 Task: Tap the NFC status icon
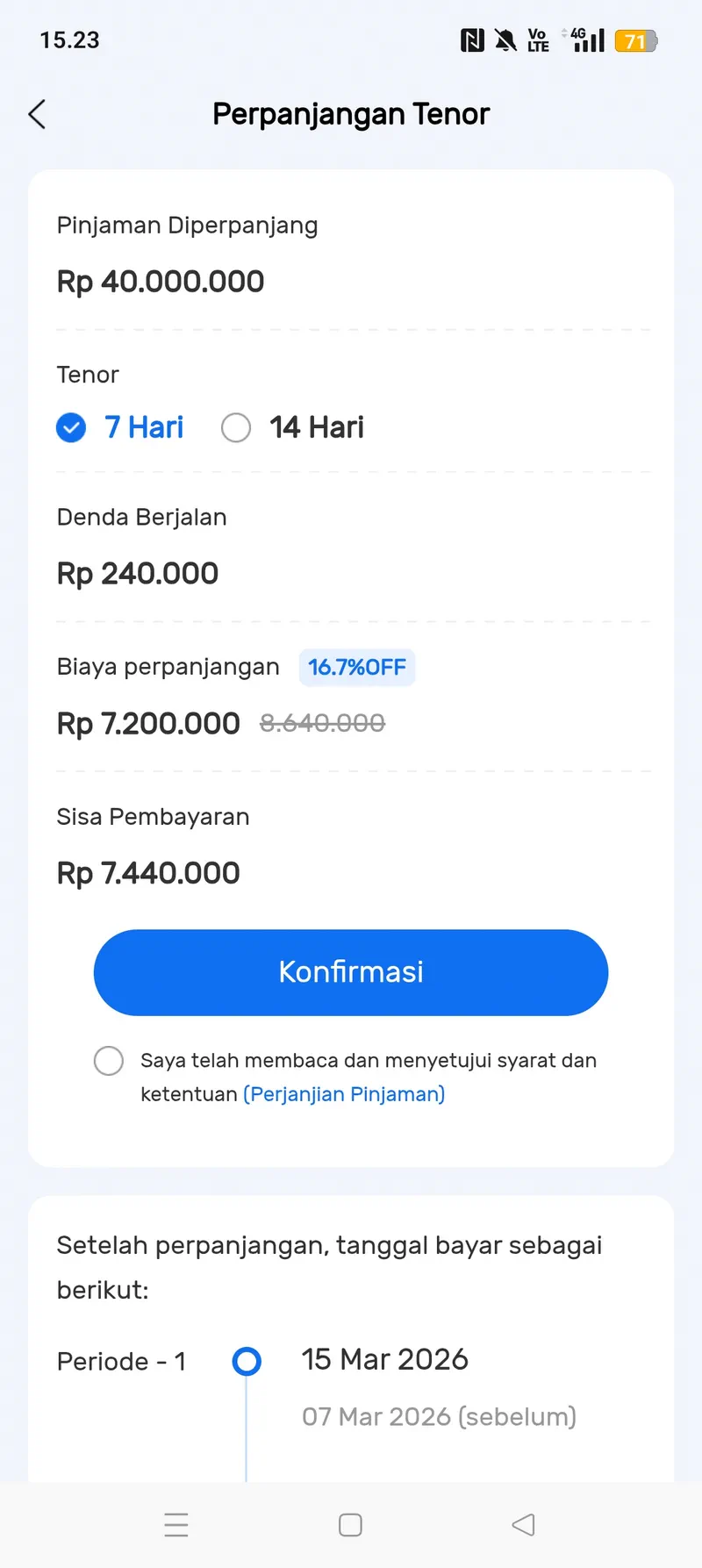[x=472, y=40]
